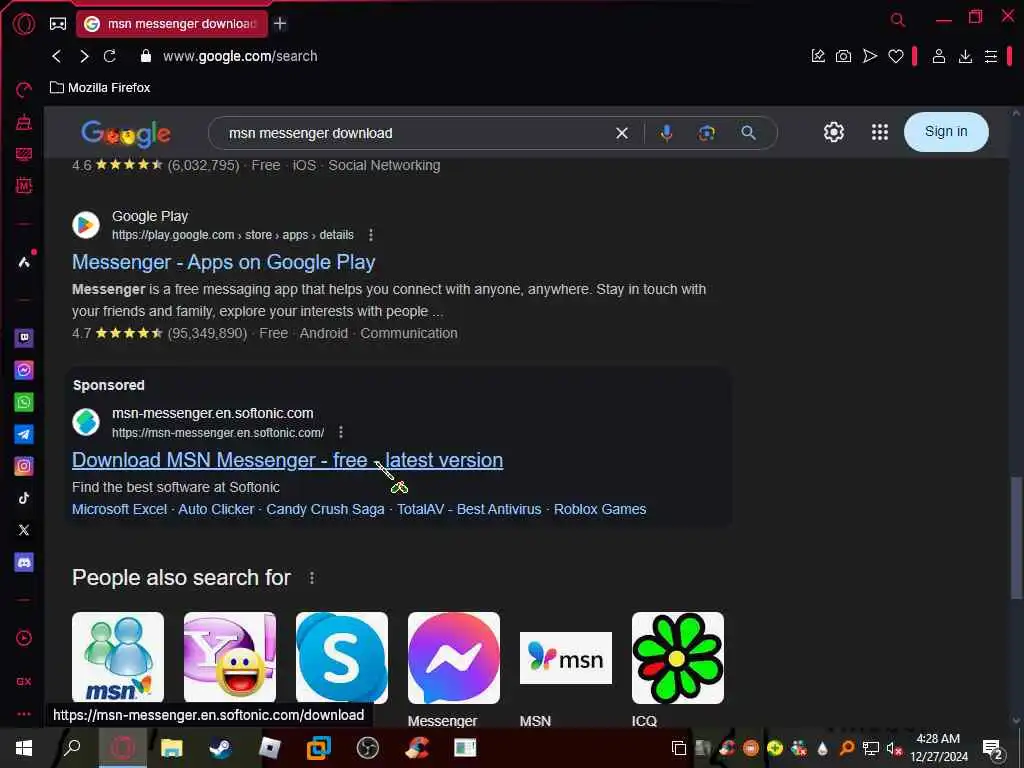Open Telegram in the sidebar
This screenshot has width=1024, height=768.
tap(24, 434)
